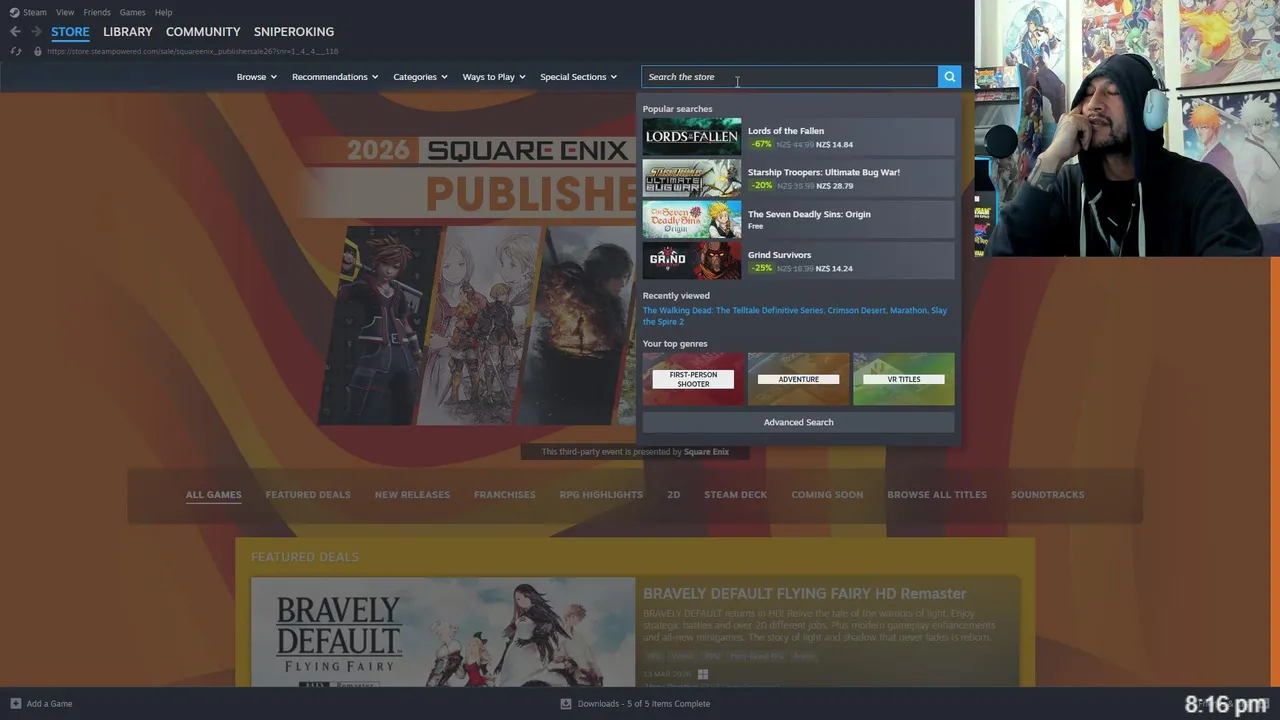The image size is (1280, 720).
Task: Open Downloads - 5 of 5 Items Complete
Action: pos(643,703)
